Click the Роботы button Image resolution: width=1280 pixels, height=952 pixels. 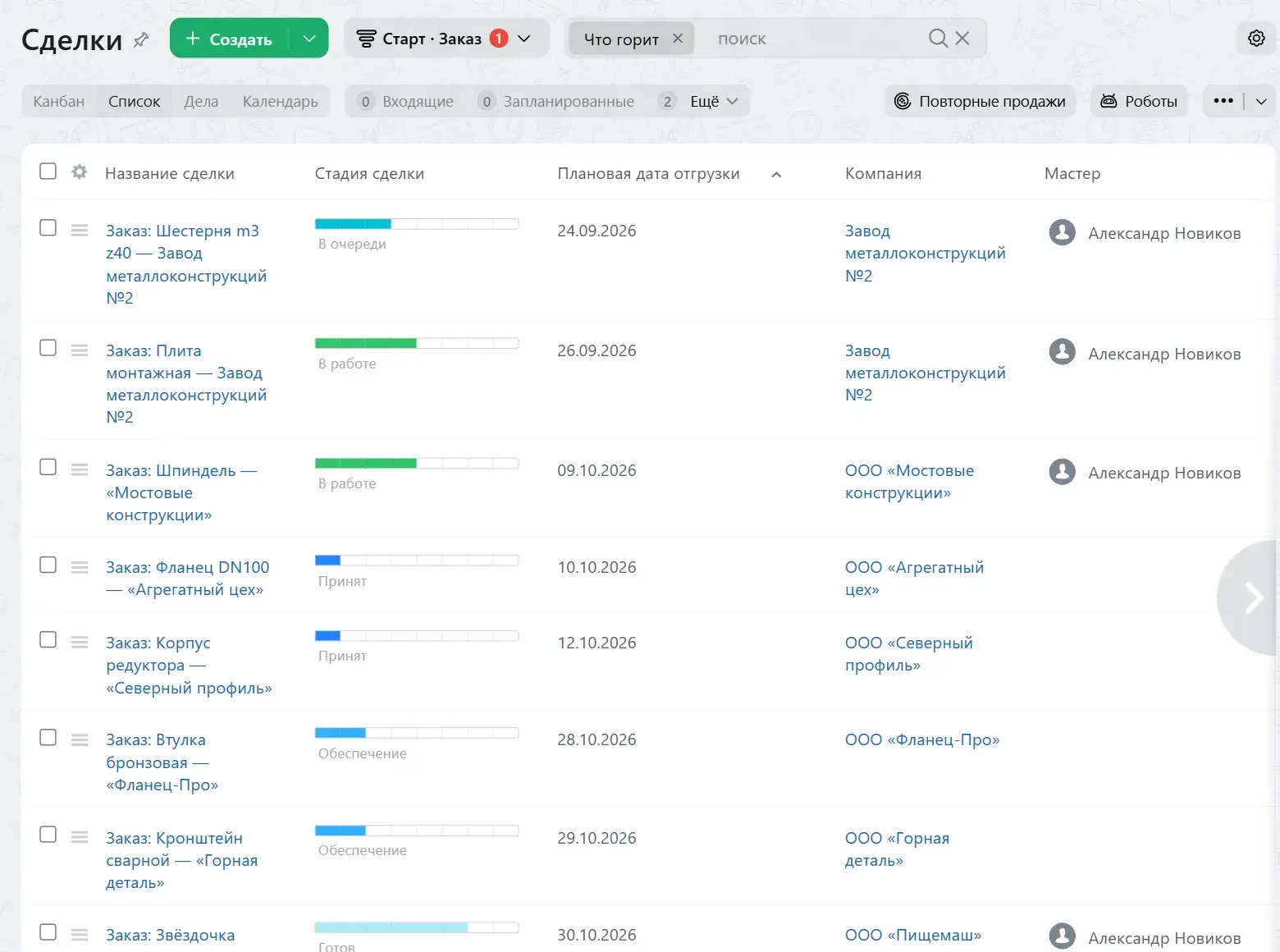1139,102
